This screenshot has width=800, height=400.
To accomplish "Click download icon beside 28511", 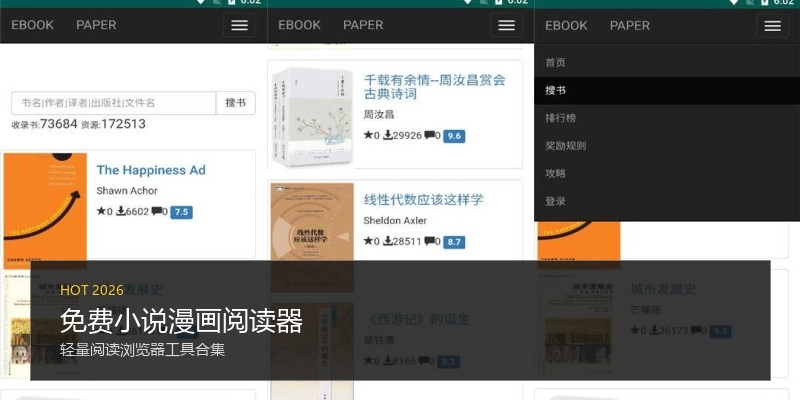I will (388, 241).
